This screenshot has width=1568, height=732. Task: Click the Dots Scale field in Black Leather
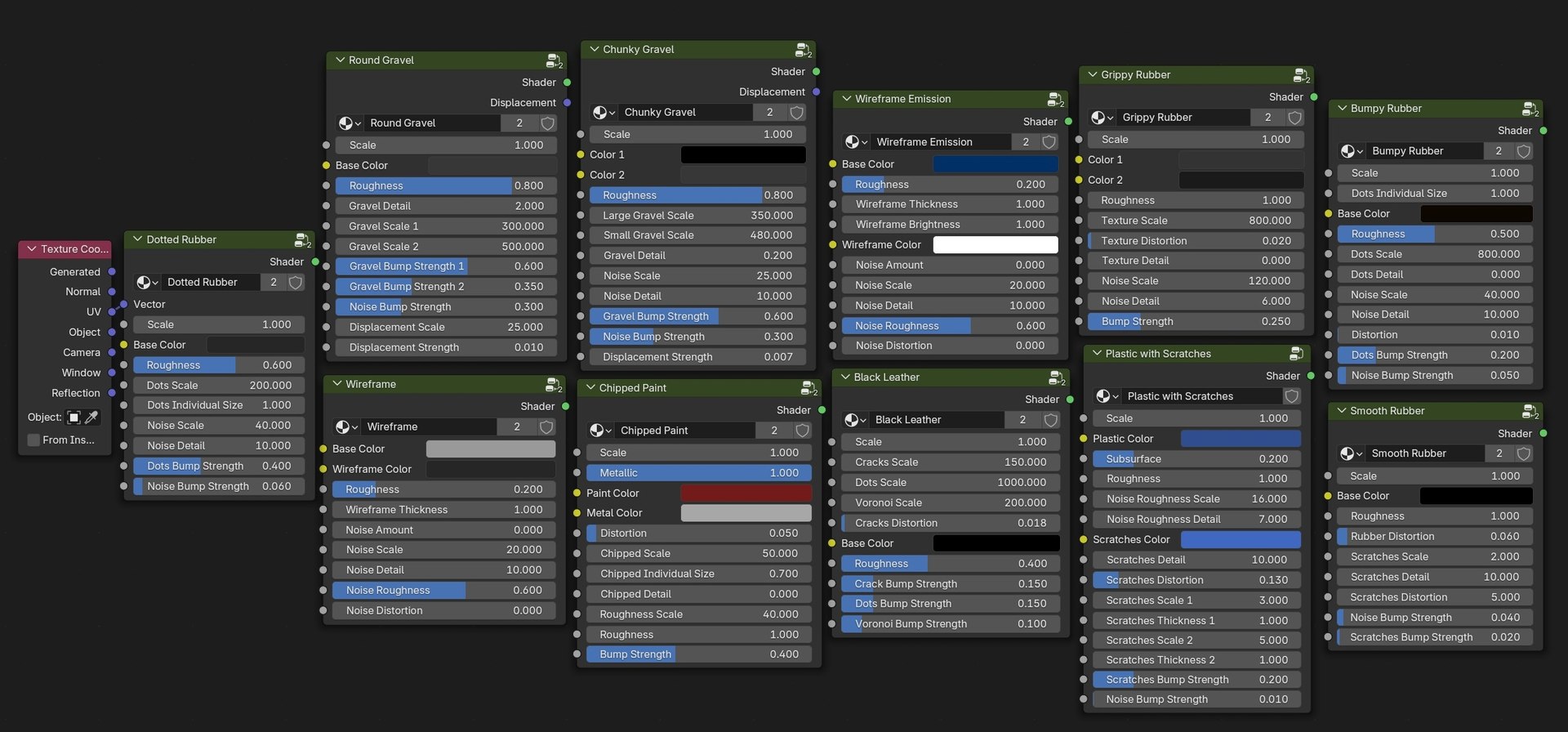951,483
